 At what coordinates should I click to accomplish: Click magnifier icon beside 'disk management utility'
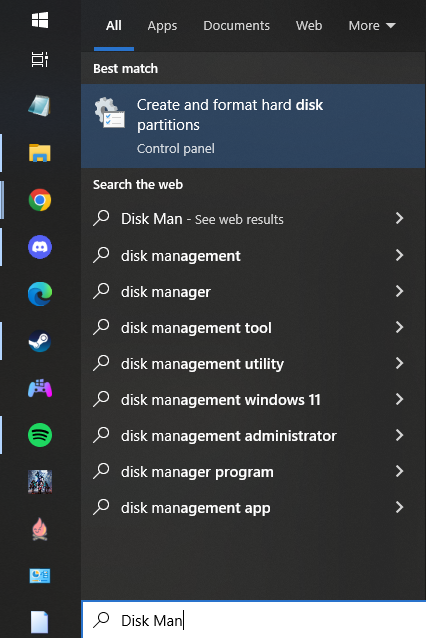[x=101, y=363]
